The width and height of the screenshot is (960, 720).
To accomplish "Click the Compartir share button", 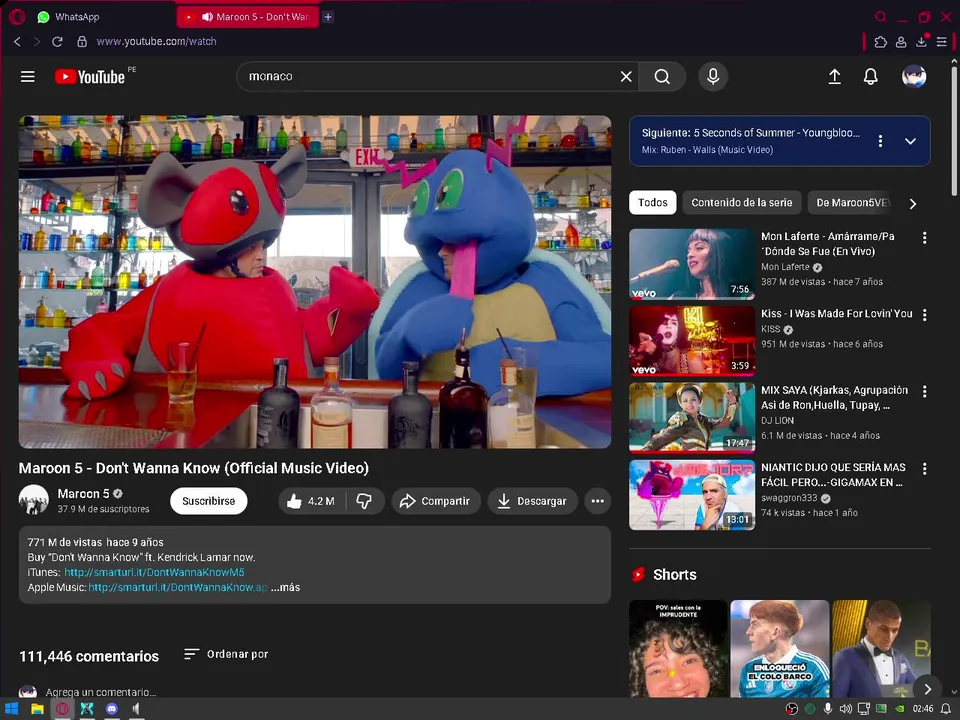I will [x=435, y=501].
